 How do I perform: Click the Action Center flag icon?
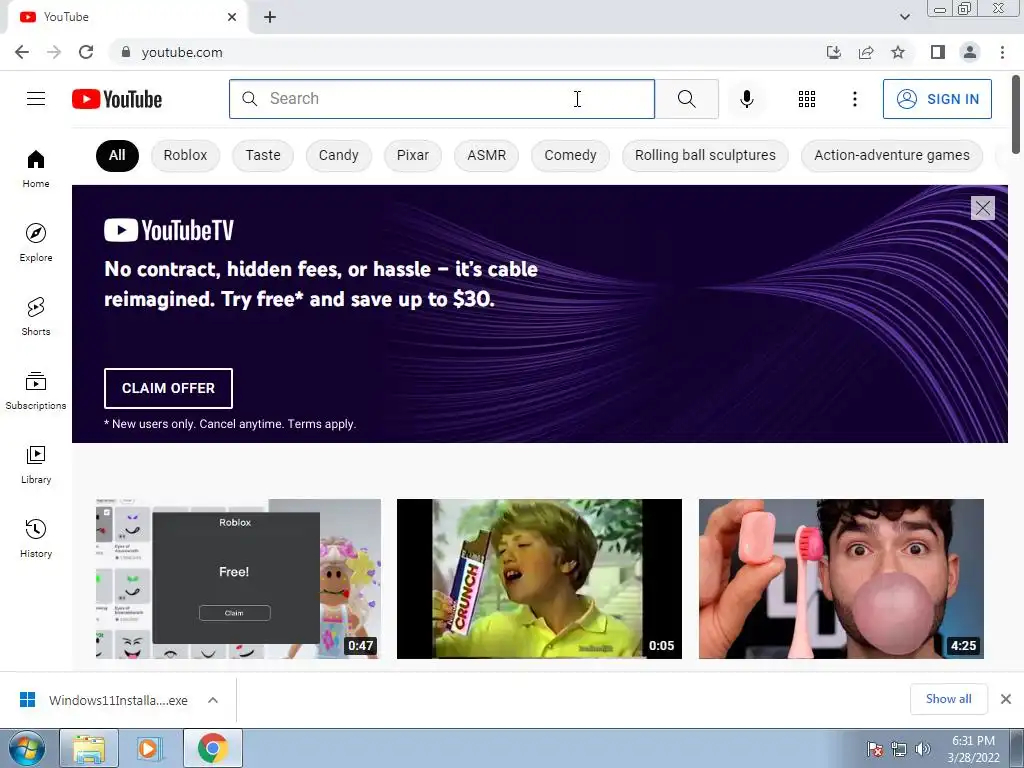[874, 749]
